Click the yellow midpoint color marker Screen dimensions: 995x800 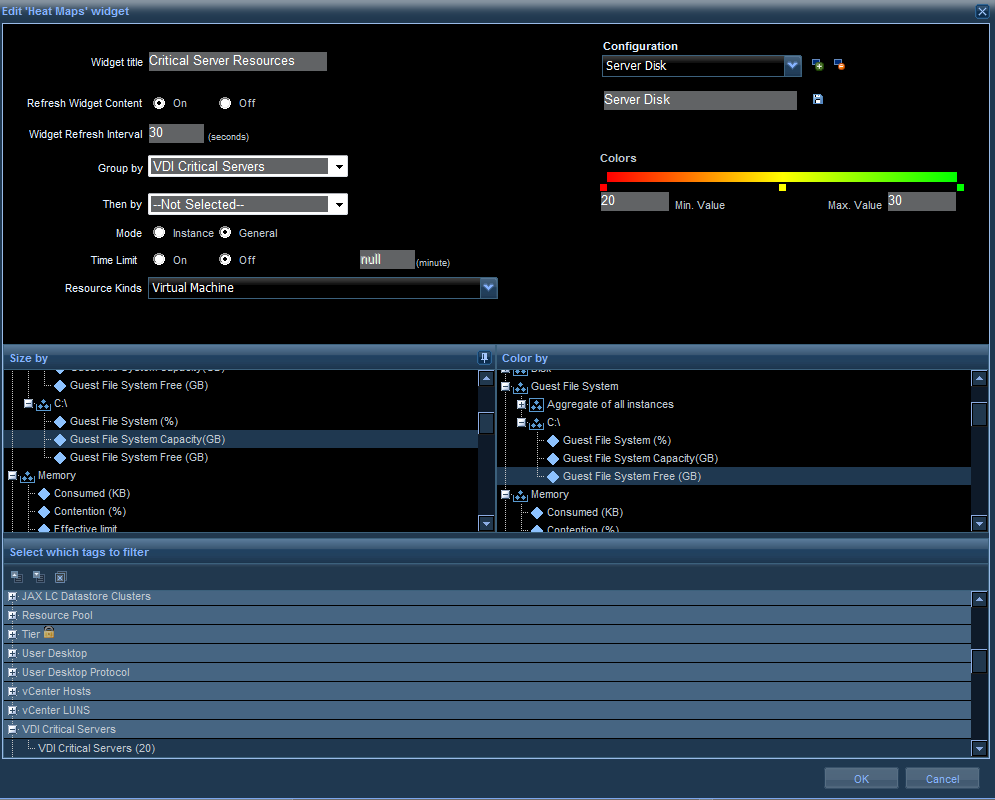[782, 188]
